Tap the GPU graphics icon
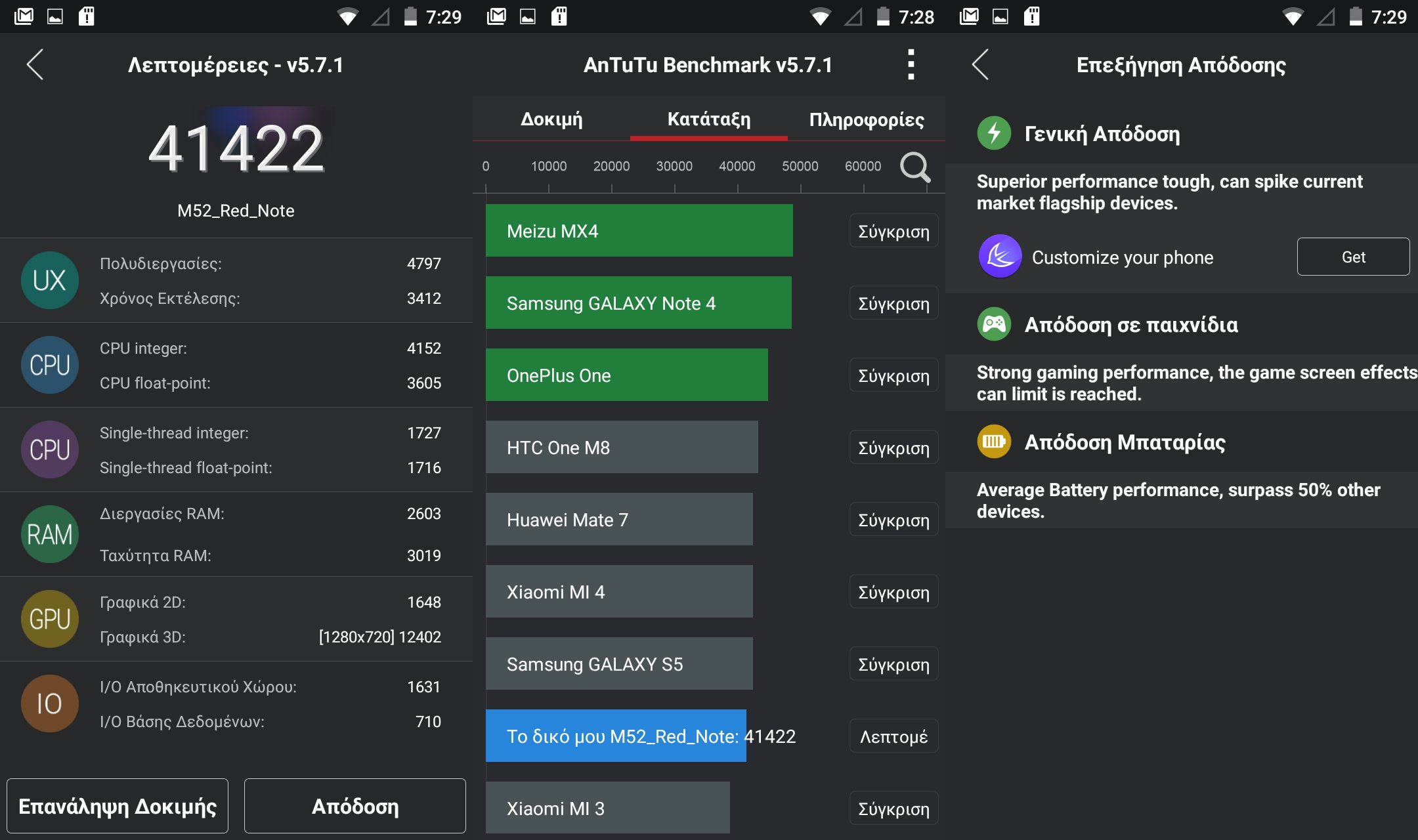This screenshot has height=840, width=1418. [x=50, y=619]
